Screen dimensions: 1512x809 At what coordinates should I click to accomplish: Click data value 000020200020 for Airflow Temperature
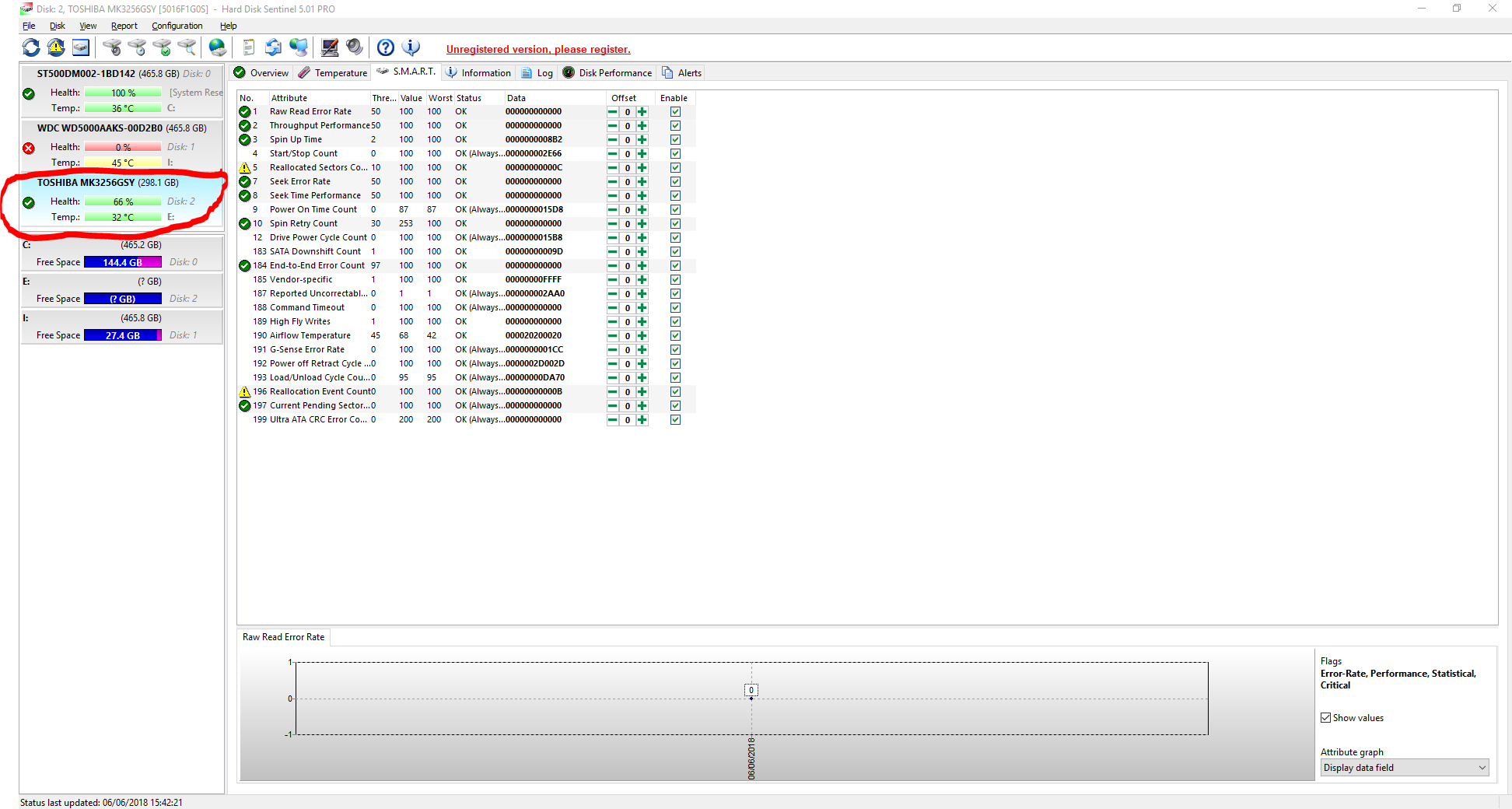pos(534,336)
